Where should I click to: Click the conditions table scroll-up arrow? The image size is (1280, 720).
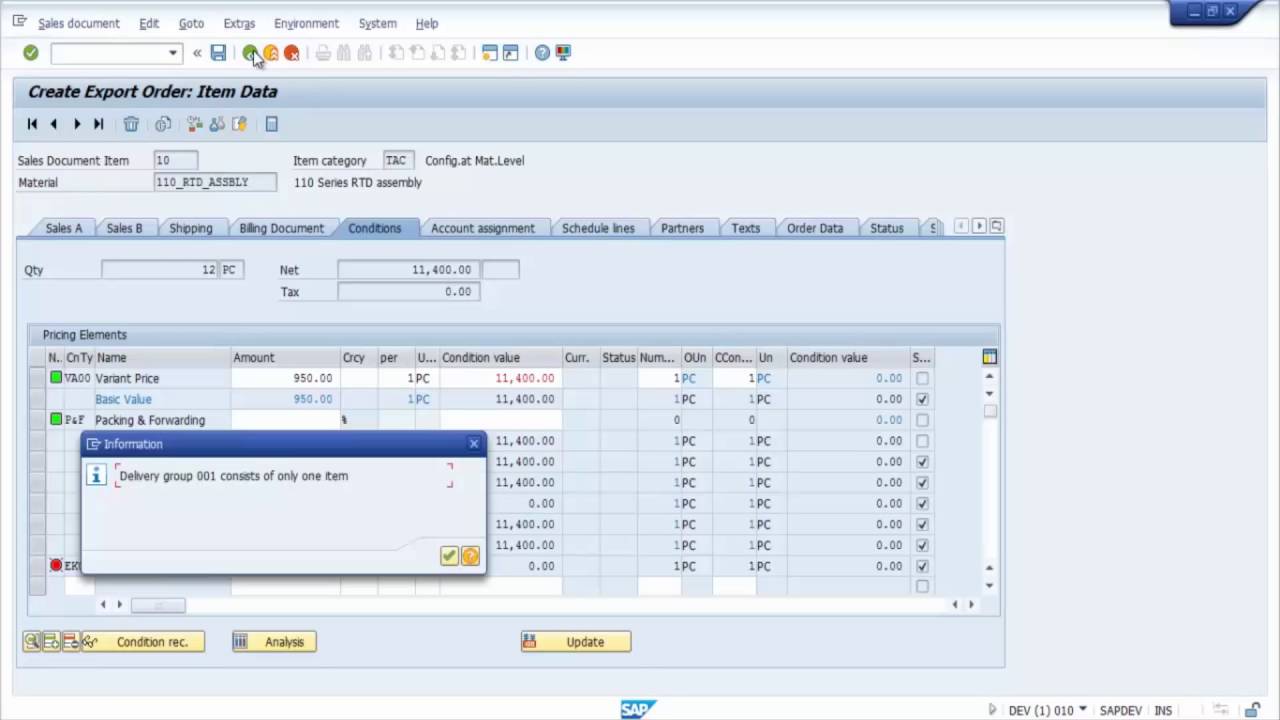[989, 377]
